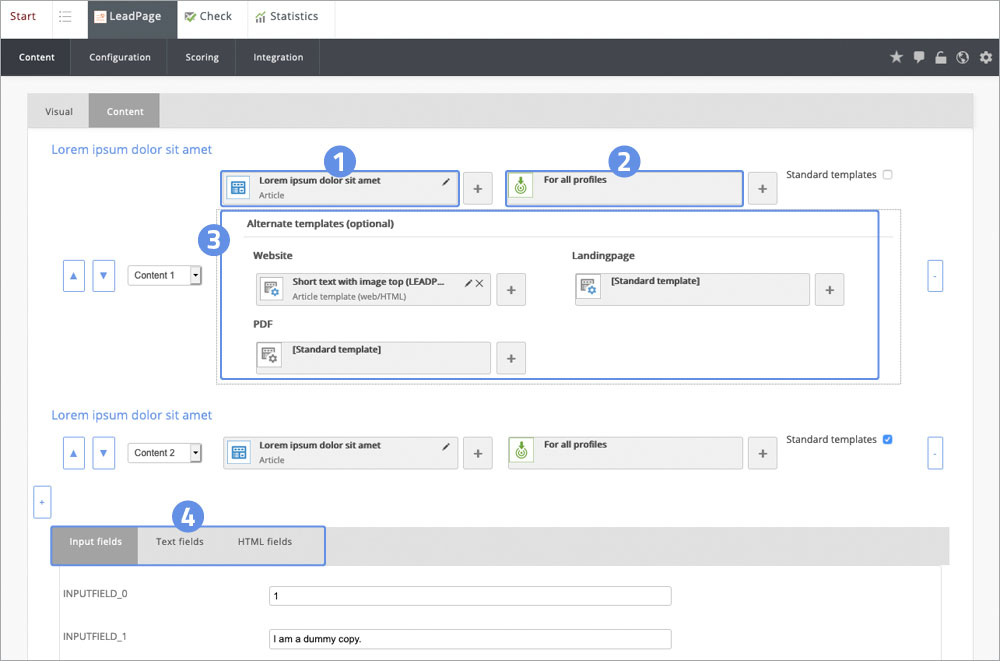Click the list icon next to Start

click(65, 17)
